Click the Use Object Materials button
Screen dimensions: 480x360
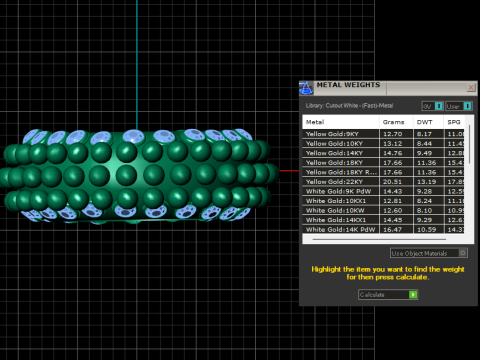pos(429,253)
